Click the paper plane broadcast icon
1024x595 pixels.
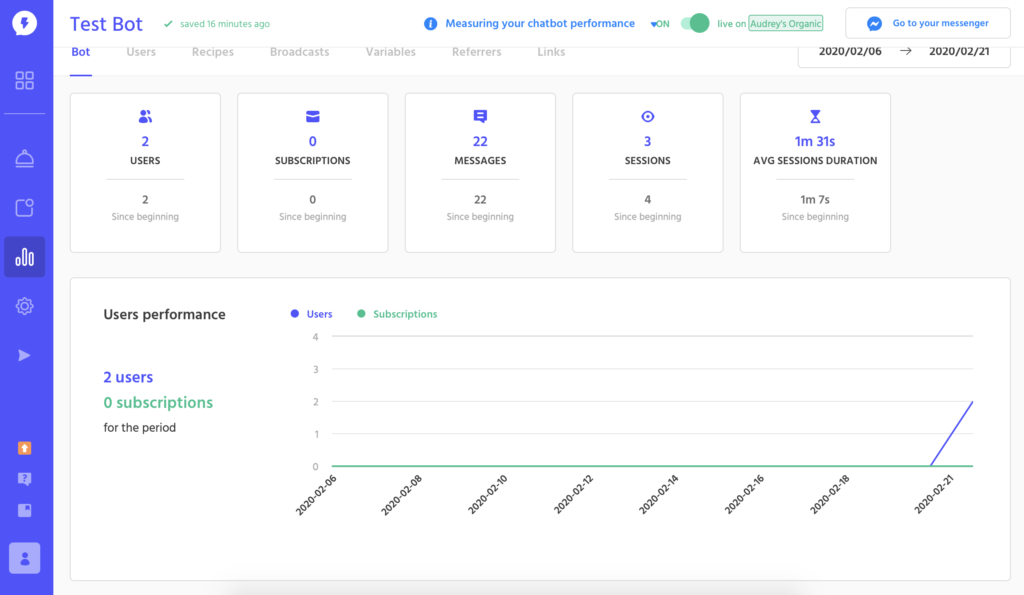pos(24,355)
